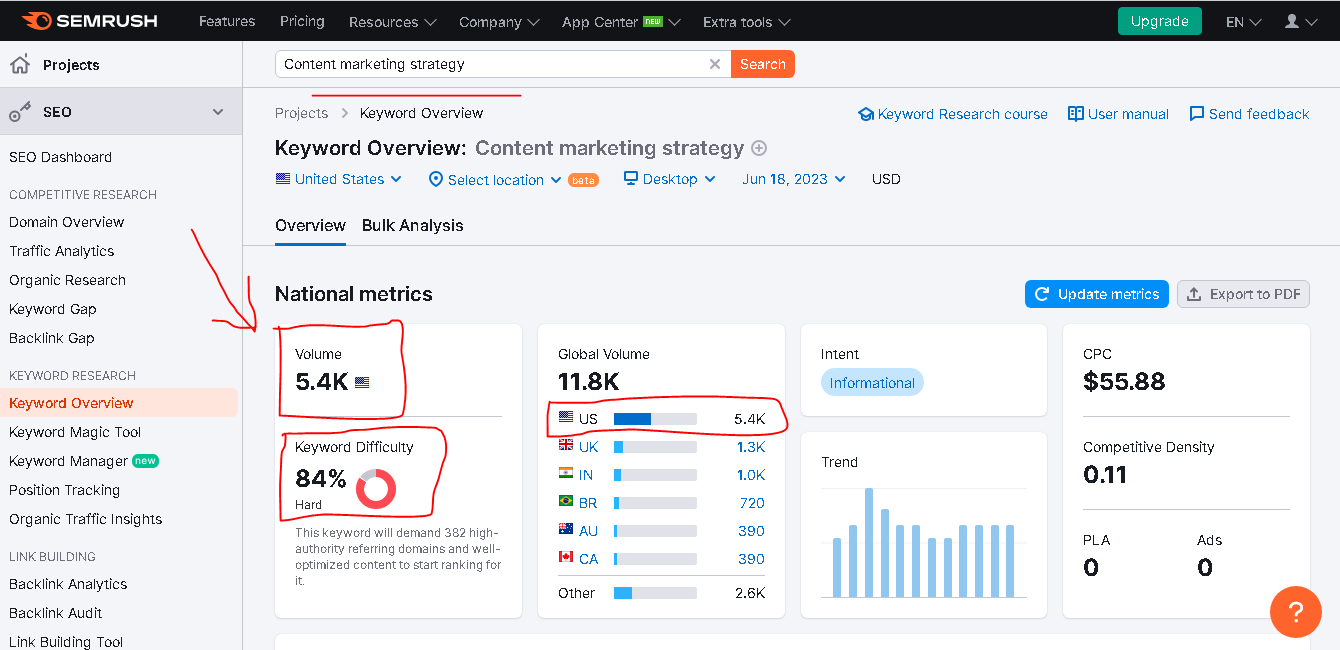Open the Company dropdown menu
1340x650 pixels.
pos(499,21)
